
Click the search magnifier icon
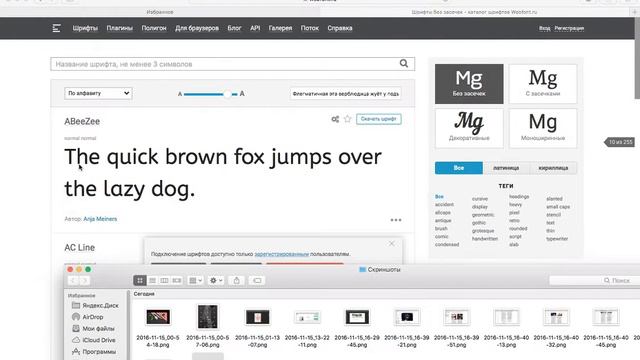pos(404,64)
